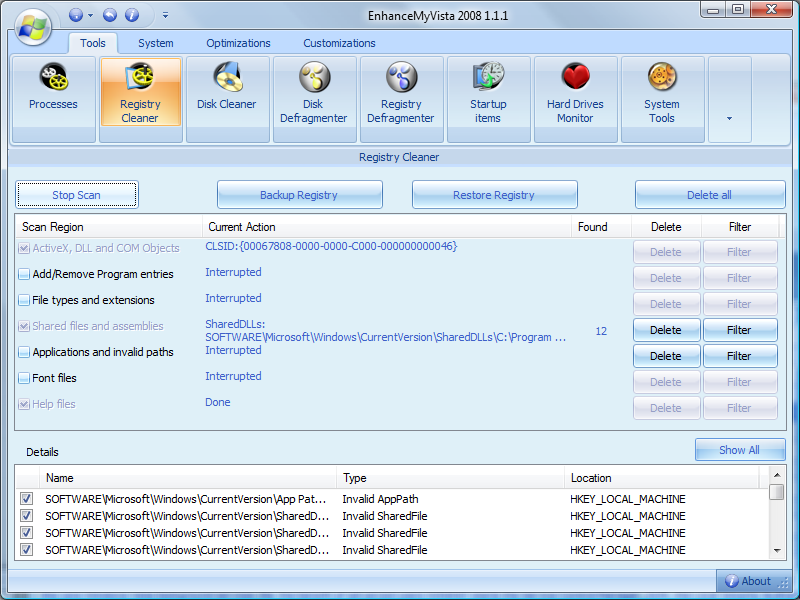The width and height of the screenshot is (800, 600).
Task: Filter Shared files and assemblies results
Action: point(740,330)
